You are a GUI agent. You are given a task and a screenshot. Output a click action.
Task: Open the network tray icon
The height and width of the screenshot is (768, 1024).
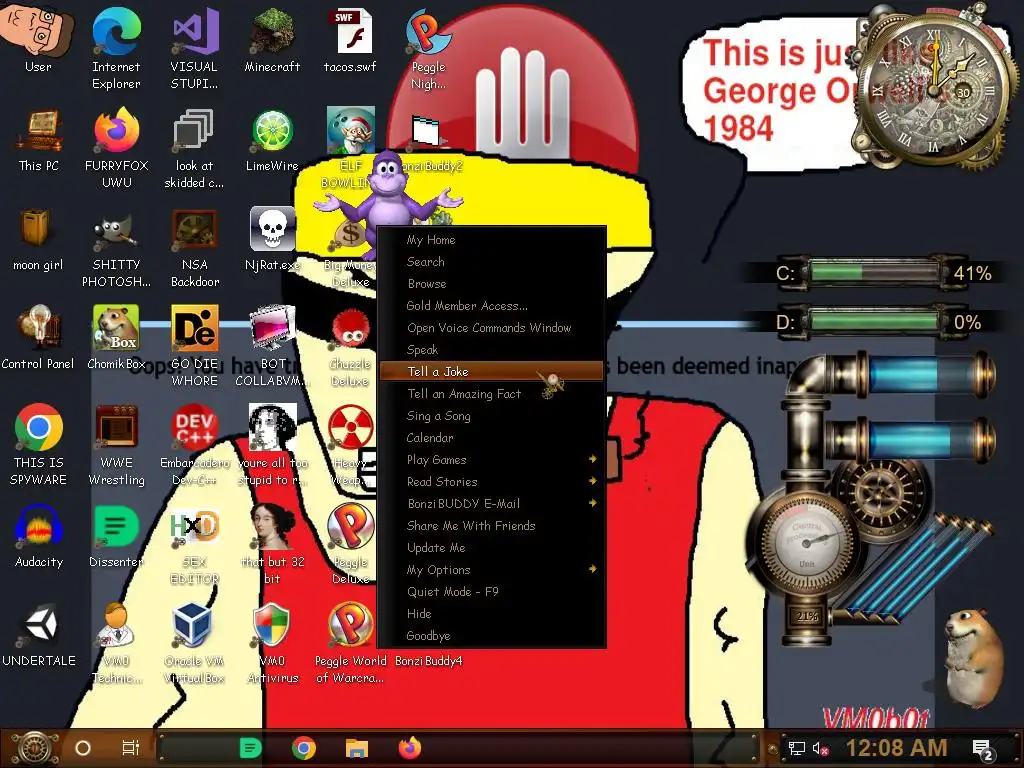(x=796, y=748)
